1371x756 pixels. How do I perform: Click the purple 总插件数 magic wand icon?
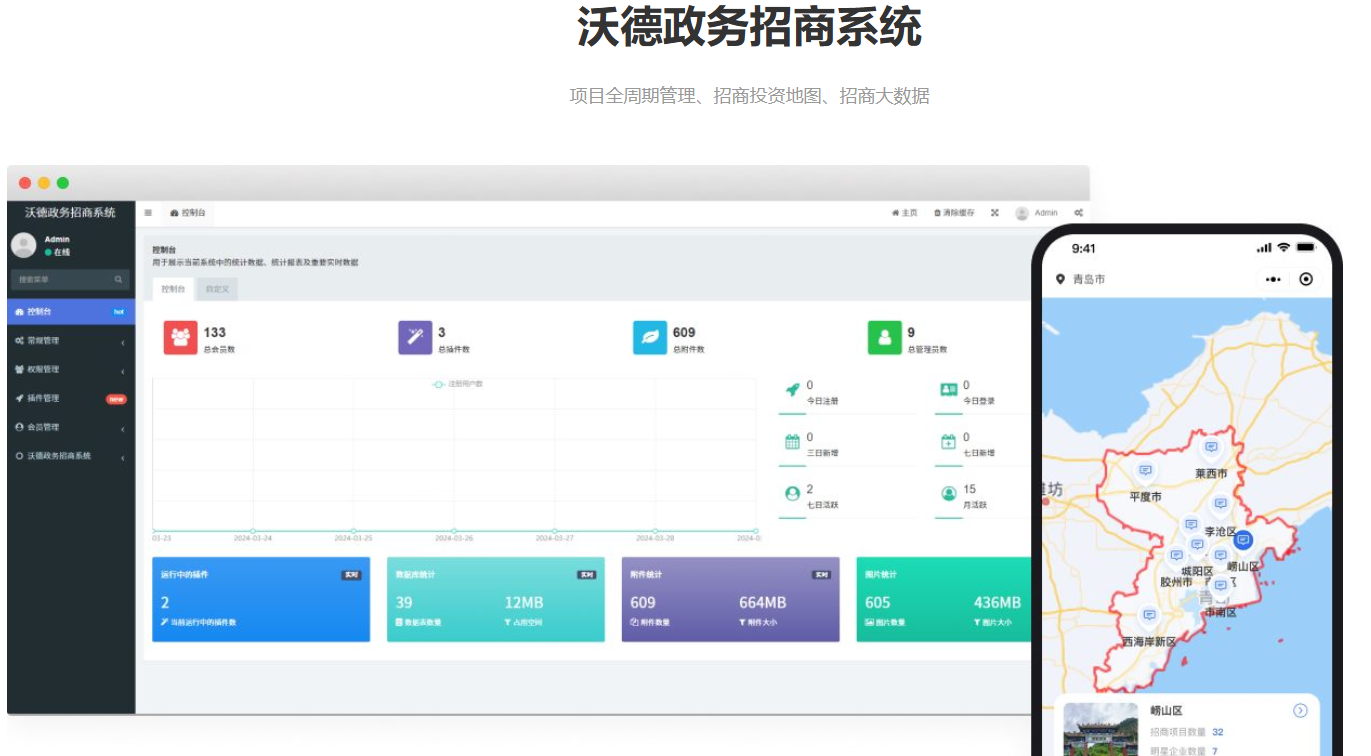pos(415,338)
